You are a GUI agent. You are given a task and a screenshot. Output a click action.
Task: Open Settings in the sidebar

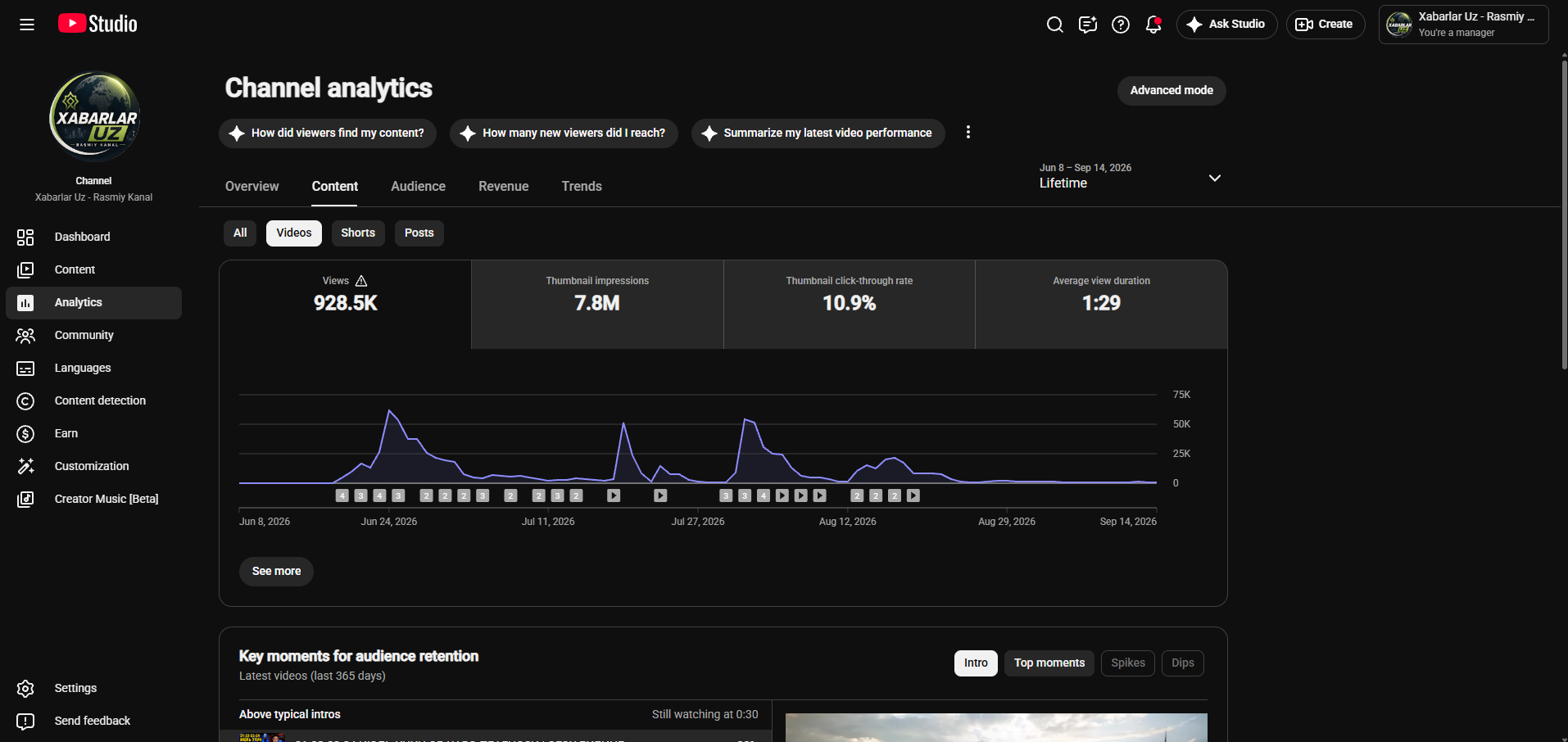pyautogui.click(x=93, y=688)
